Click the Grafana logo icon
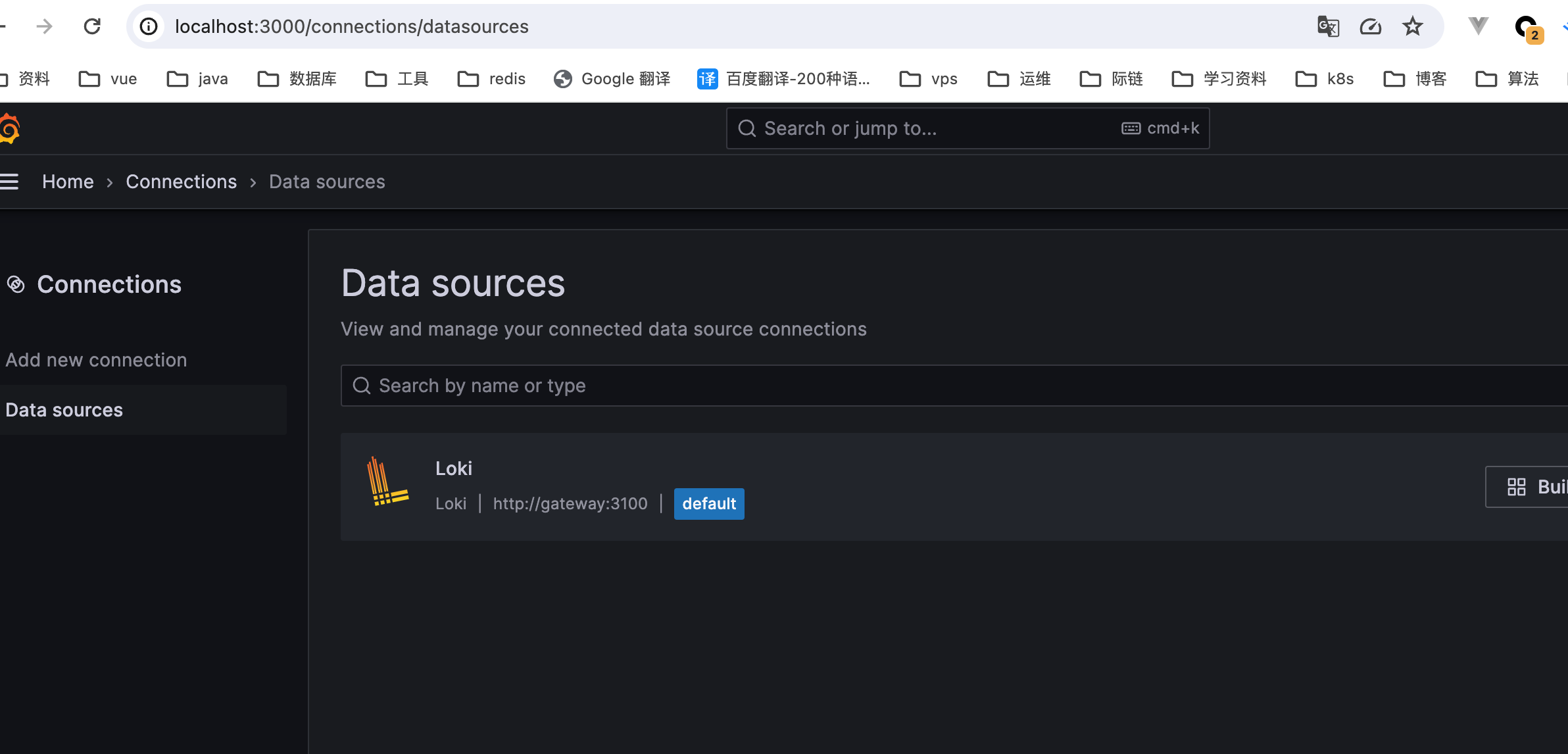 click(x=9, y=128)
